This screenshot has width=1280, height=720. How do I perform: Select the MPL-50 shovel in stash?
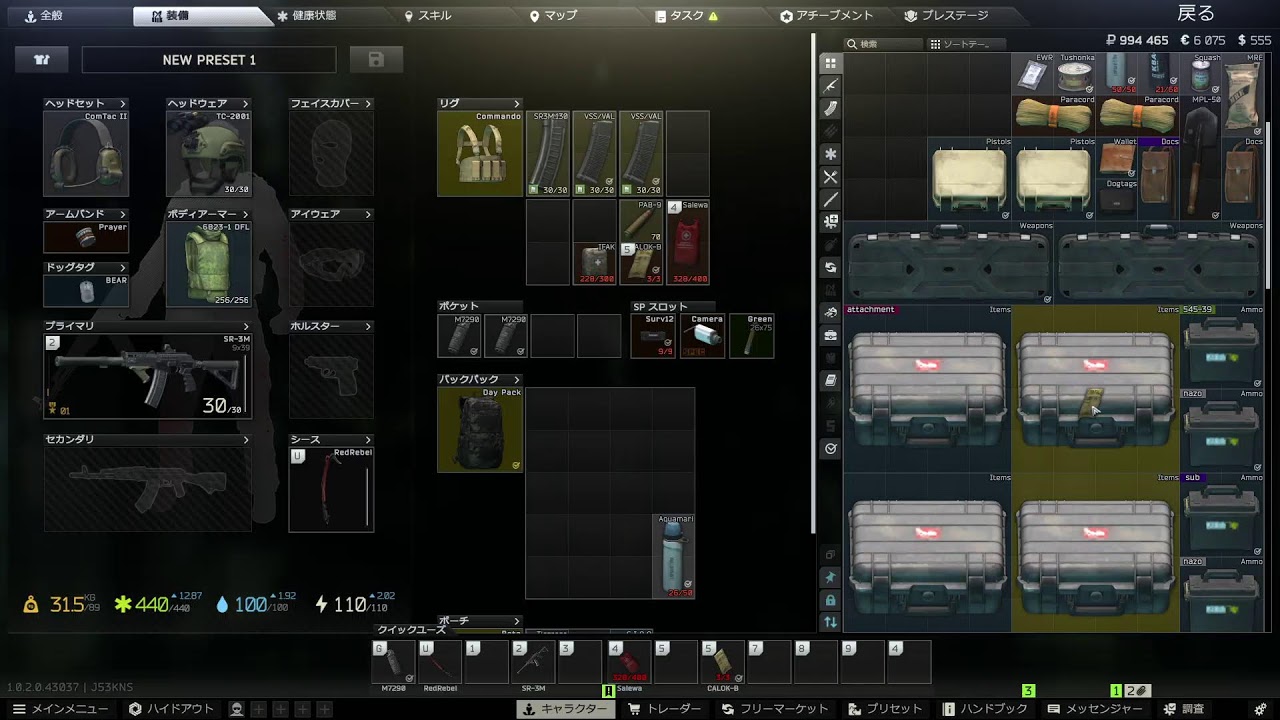[x=1200, y=157]
